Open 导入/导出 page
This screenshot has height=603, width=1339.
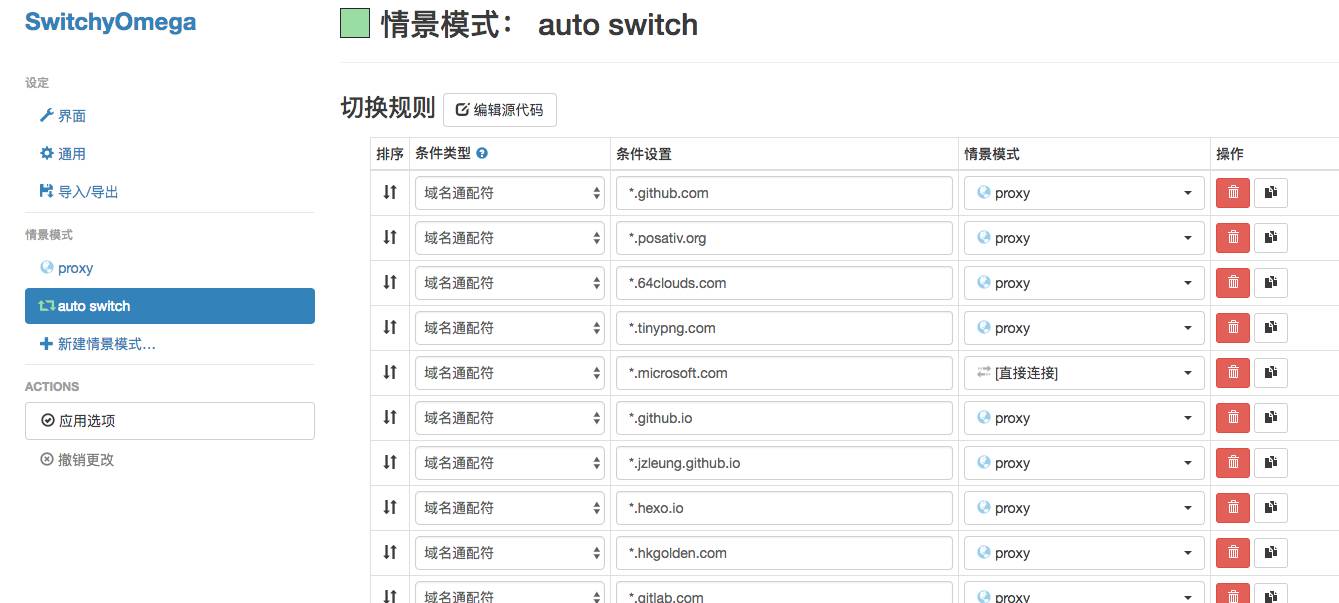coord(79,192)
